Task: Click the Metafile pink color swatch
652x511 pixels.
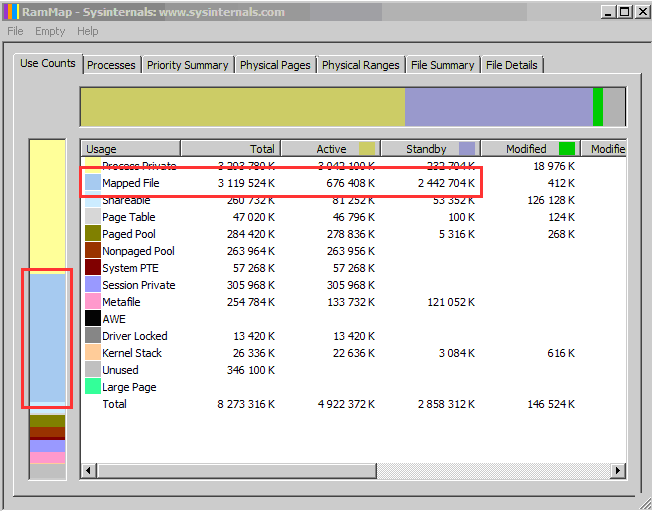Action: point(92,302)
